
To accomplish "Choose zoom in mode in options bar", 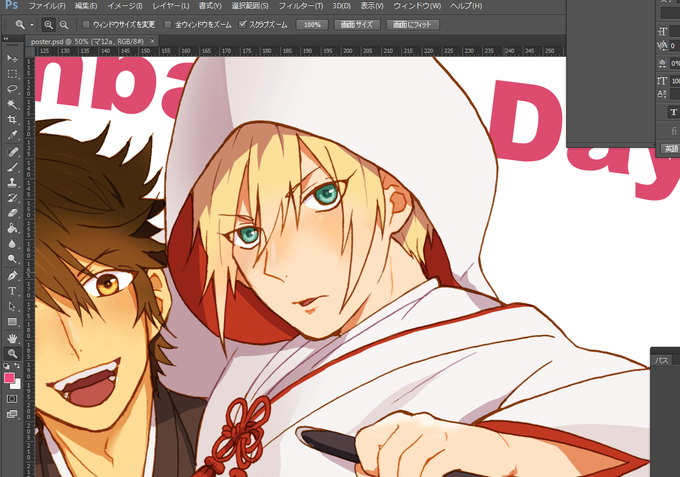I will (x=49, y=25).
